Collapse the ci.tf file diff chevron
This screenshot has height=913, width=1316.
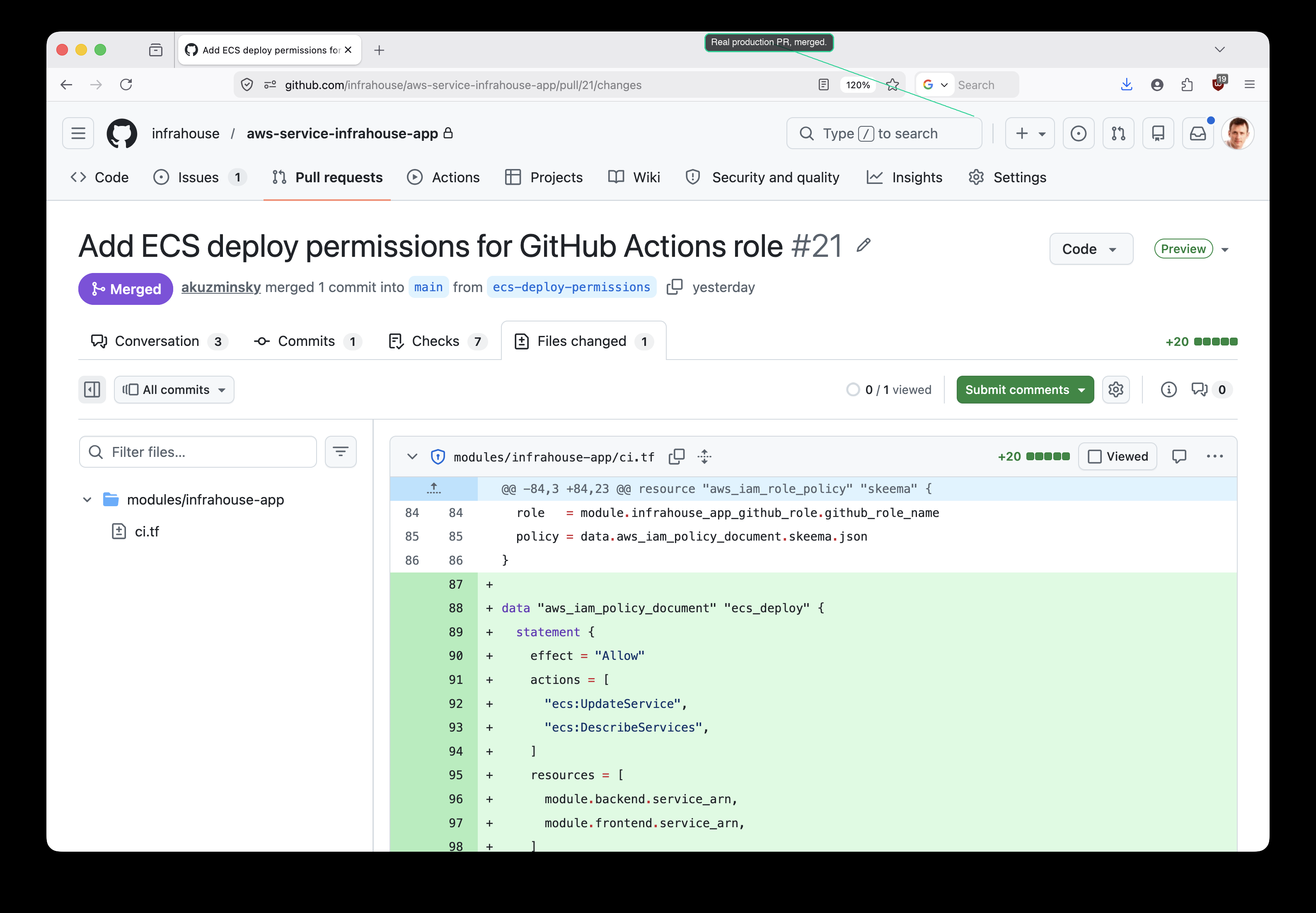pos(412,456)
